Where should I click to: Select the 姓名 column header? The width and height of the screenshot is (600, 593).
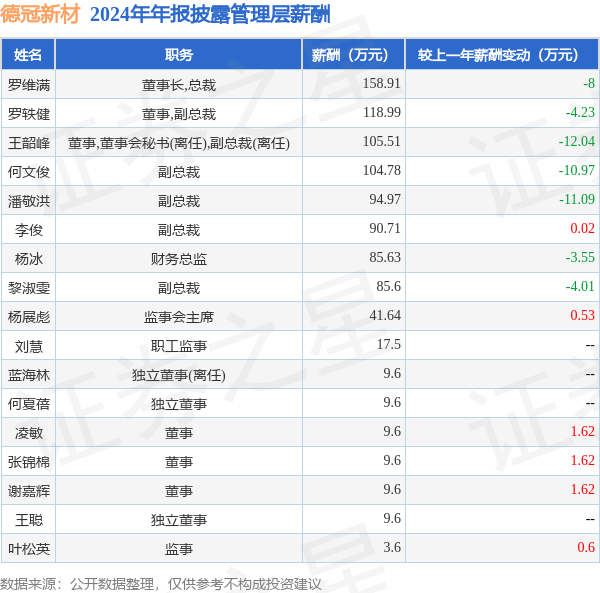click(x=28, y=55)
